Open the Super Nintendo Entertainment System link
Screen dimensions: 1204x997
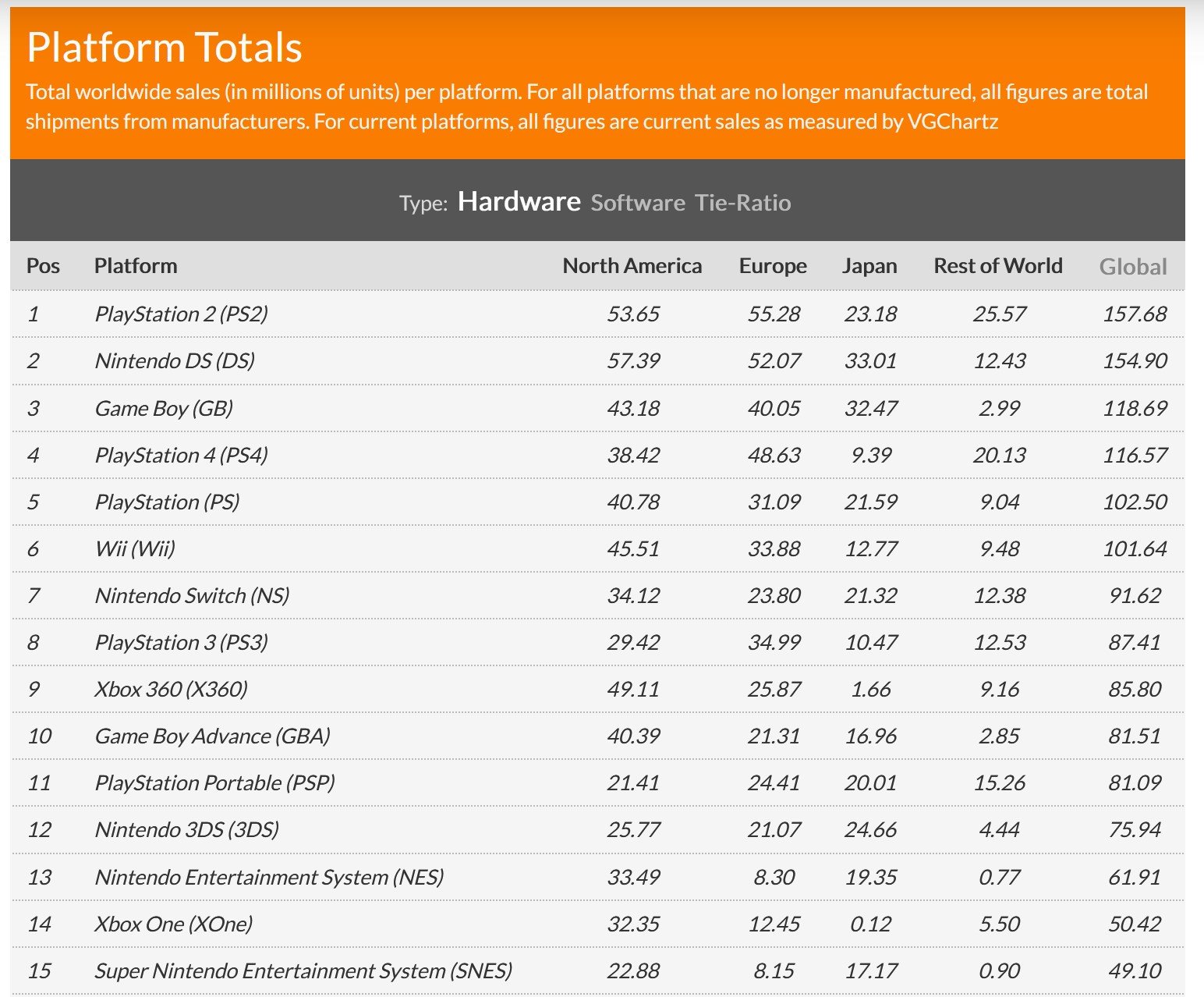(303, 970)
